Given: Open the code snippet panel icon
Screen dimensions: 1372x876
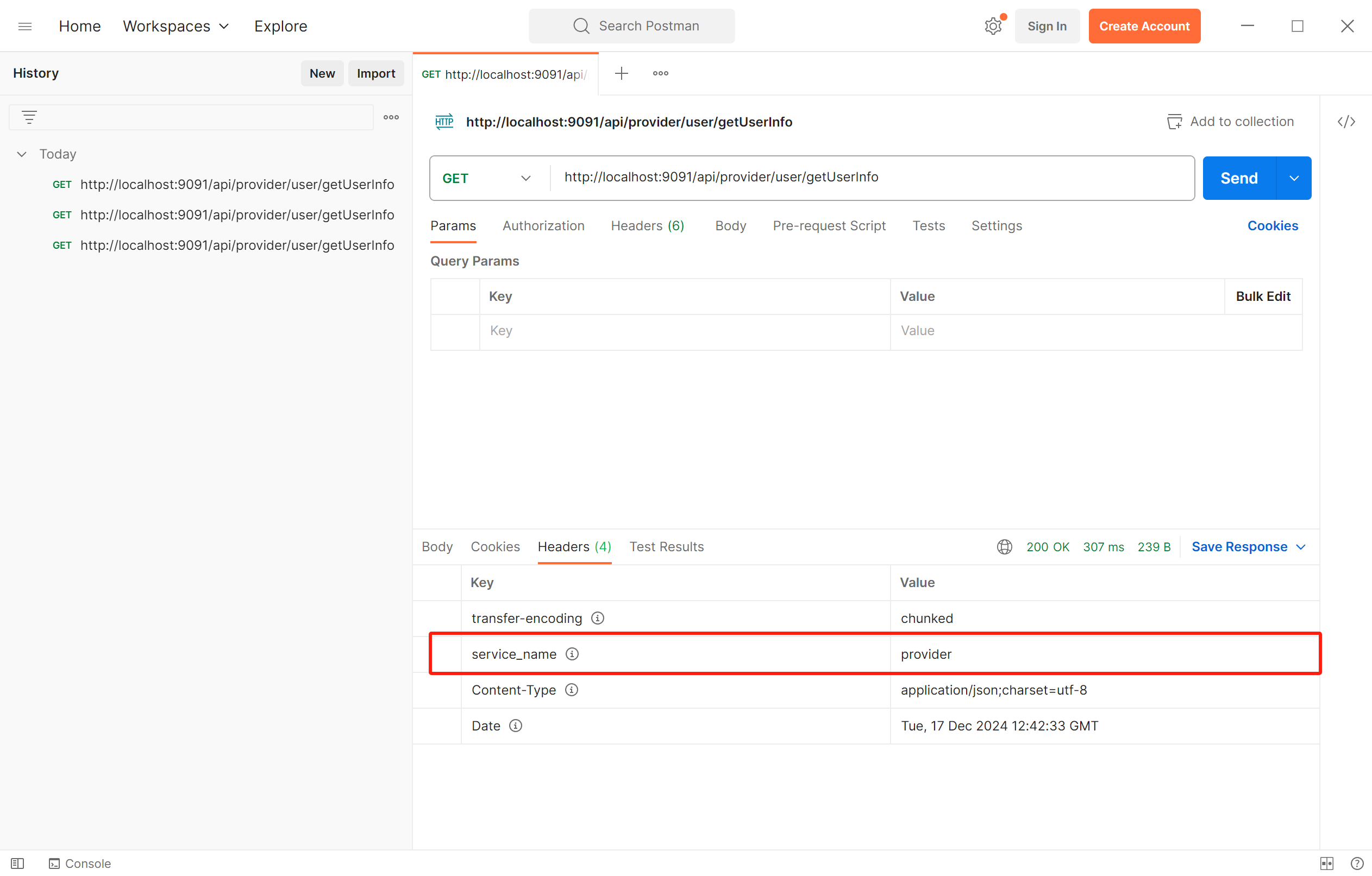Looking at the screenshot, I should coord(1346,121).
